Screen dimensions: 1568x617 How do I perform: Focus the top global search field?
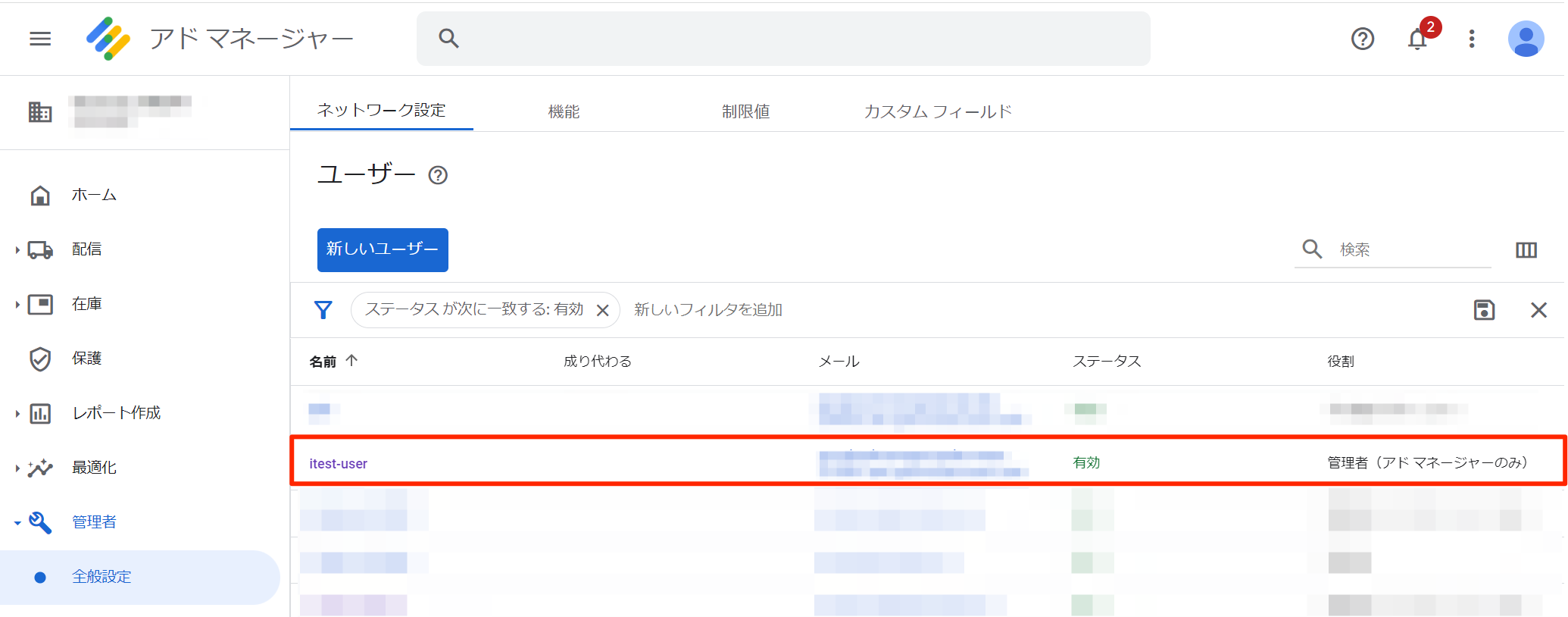(x=783, y=39)
